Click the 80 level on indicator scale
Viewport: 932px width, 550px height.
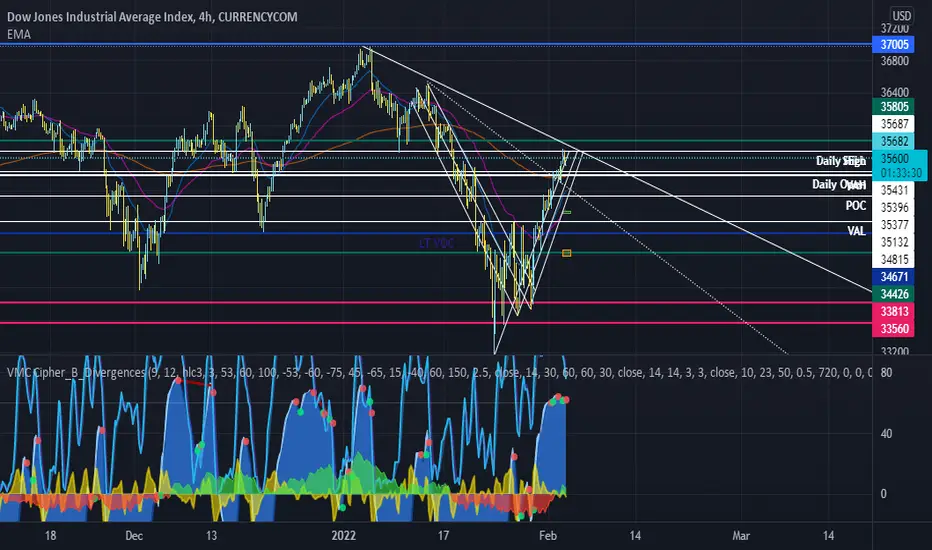(886, 373)
